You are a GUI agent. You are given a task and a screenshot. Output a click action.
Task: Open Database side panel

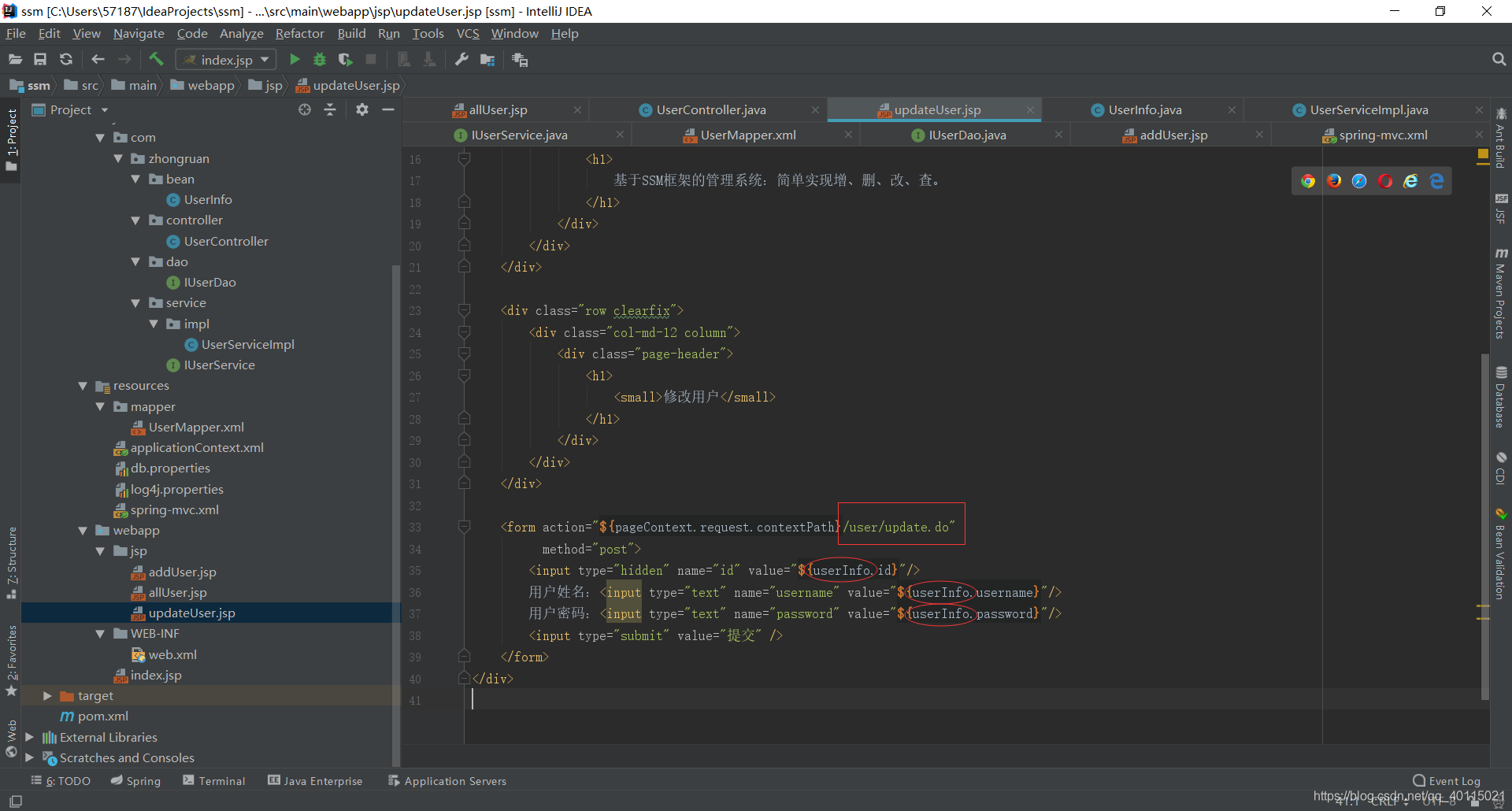(x=1501, y=398)
